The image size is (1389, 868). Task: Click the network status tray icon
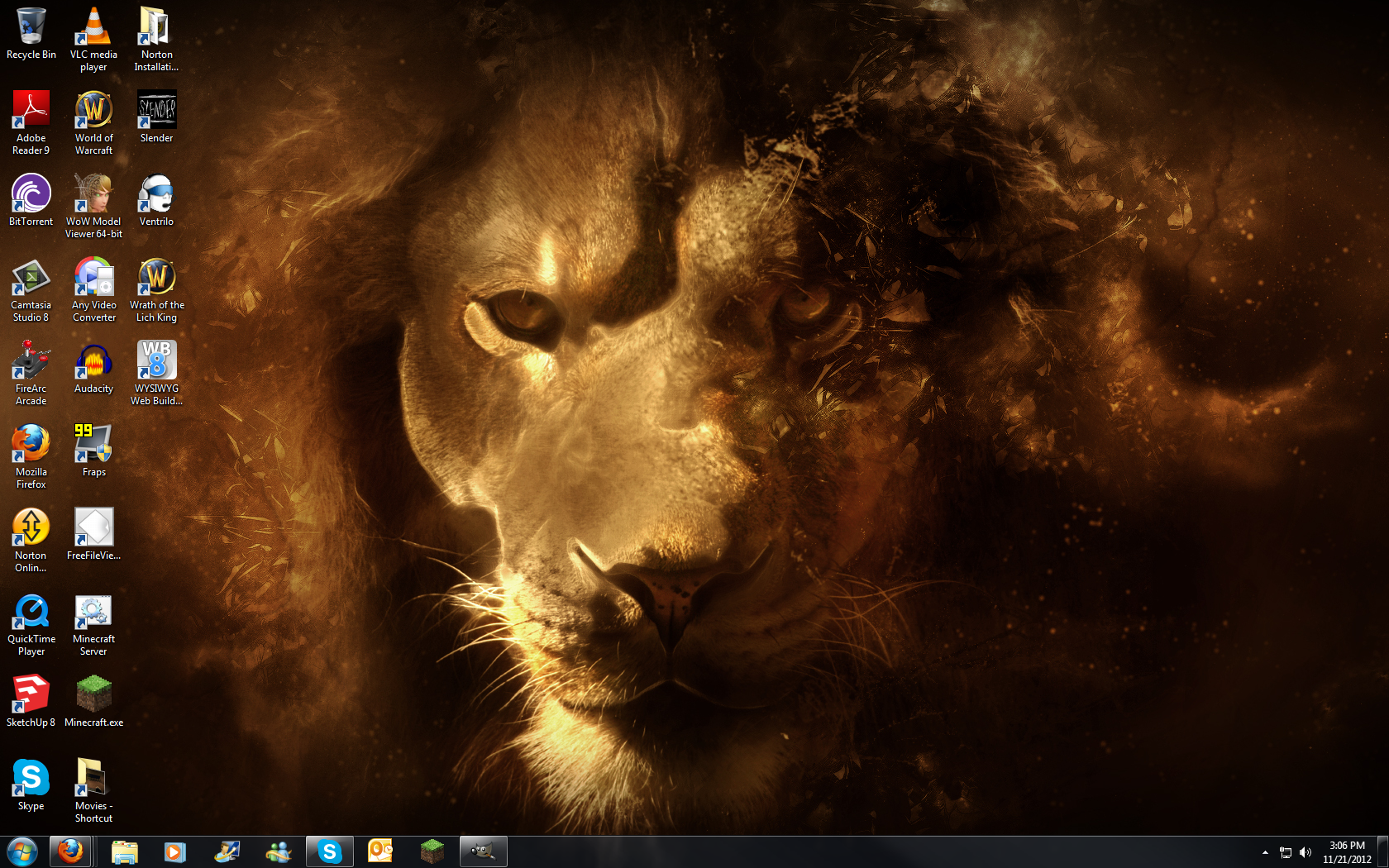coord(1286,852)
